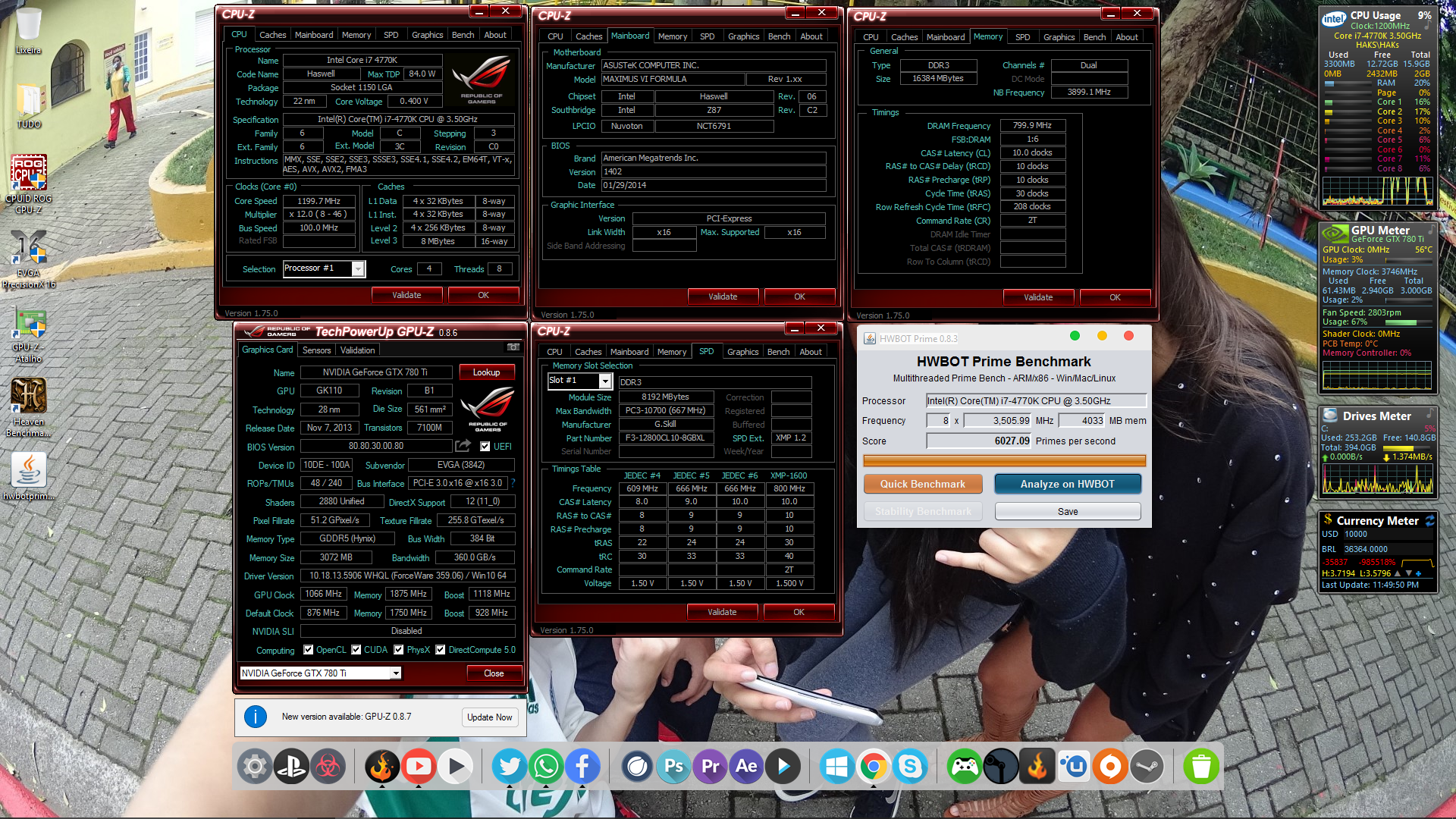This screenshot has width=1456, height=819.
Task: Toggle the UEFI checkbox in GPU-Z
Action: (485, 446)
